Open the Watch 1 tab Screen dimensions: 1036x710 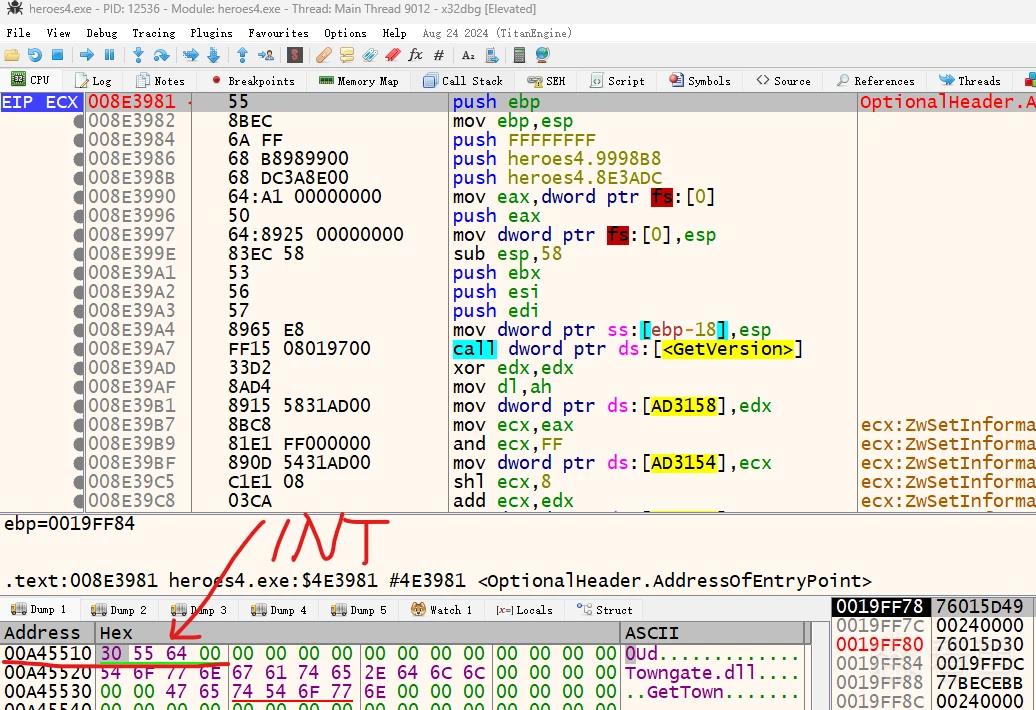441,610
